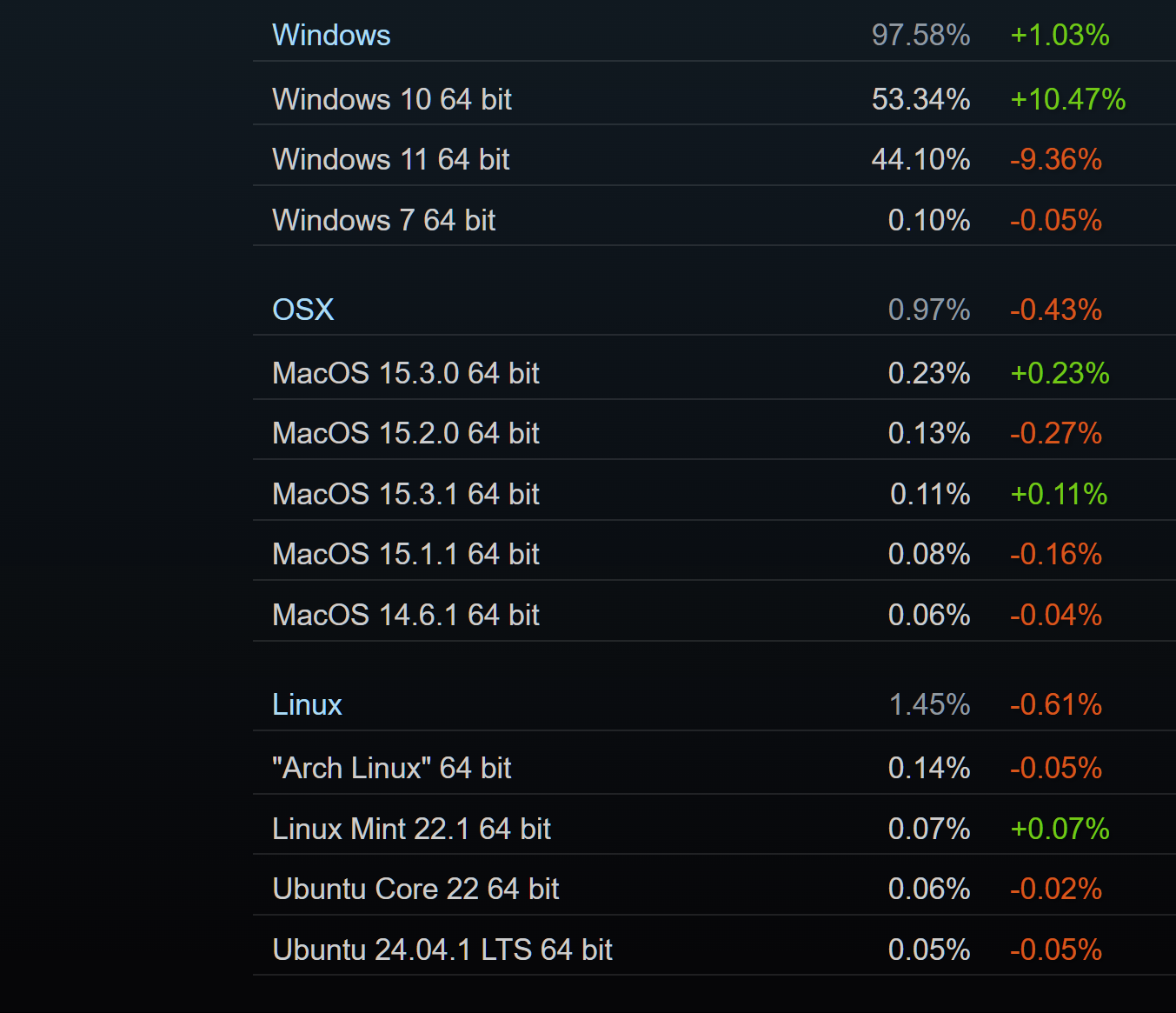This screenshot has width=1176, height=1013.
Task: Click the Linux category heading
Action: click(307, 705)
